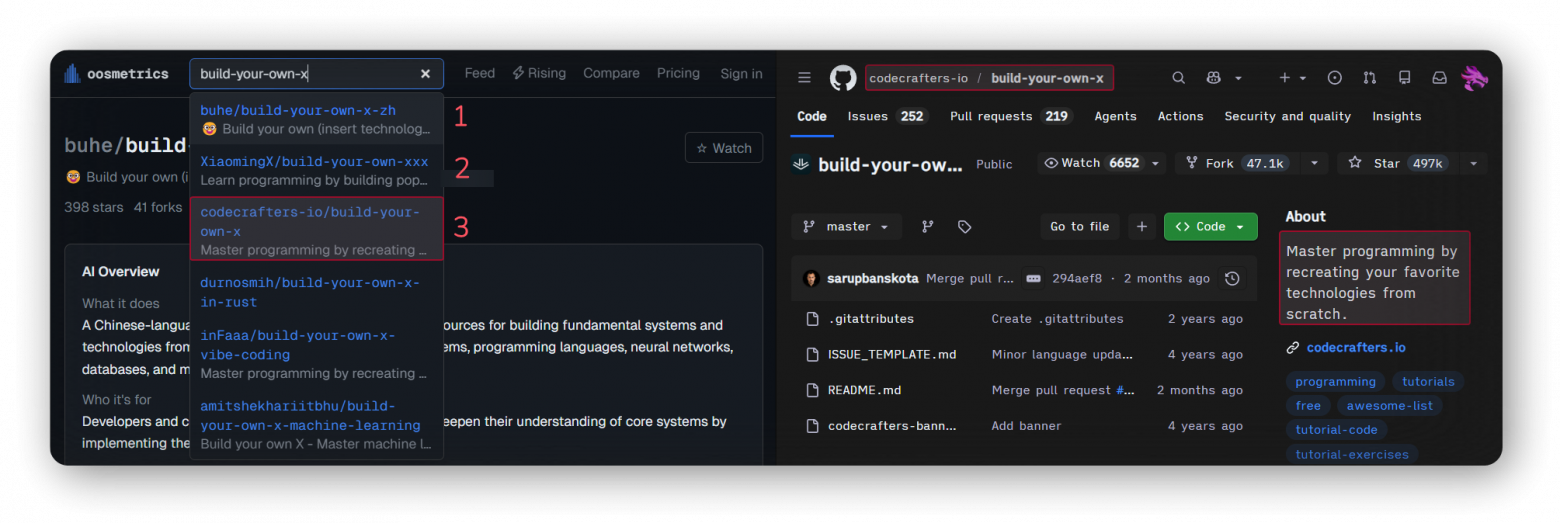
Task: Select buhe/build-your-own-x-zh search result
Action: pyautogui.click(x=316, y=119)
